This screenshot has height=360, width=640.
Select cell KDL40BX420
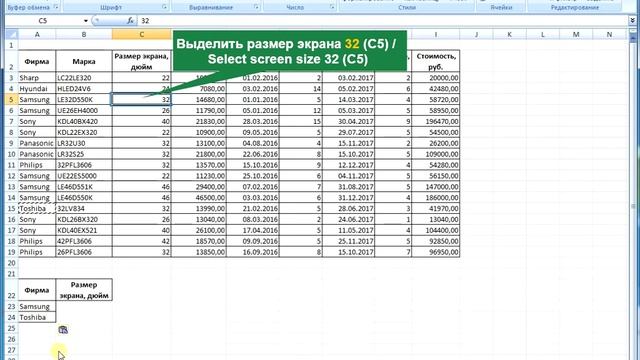pyautogui.click(x=84, y=121)
